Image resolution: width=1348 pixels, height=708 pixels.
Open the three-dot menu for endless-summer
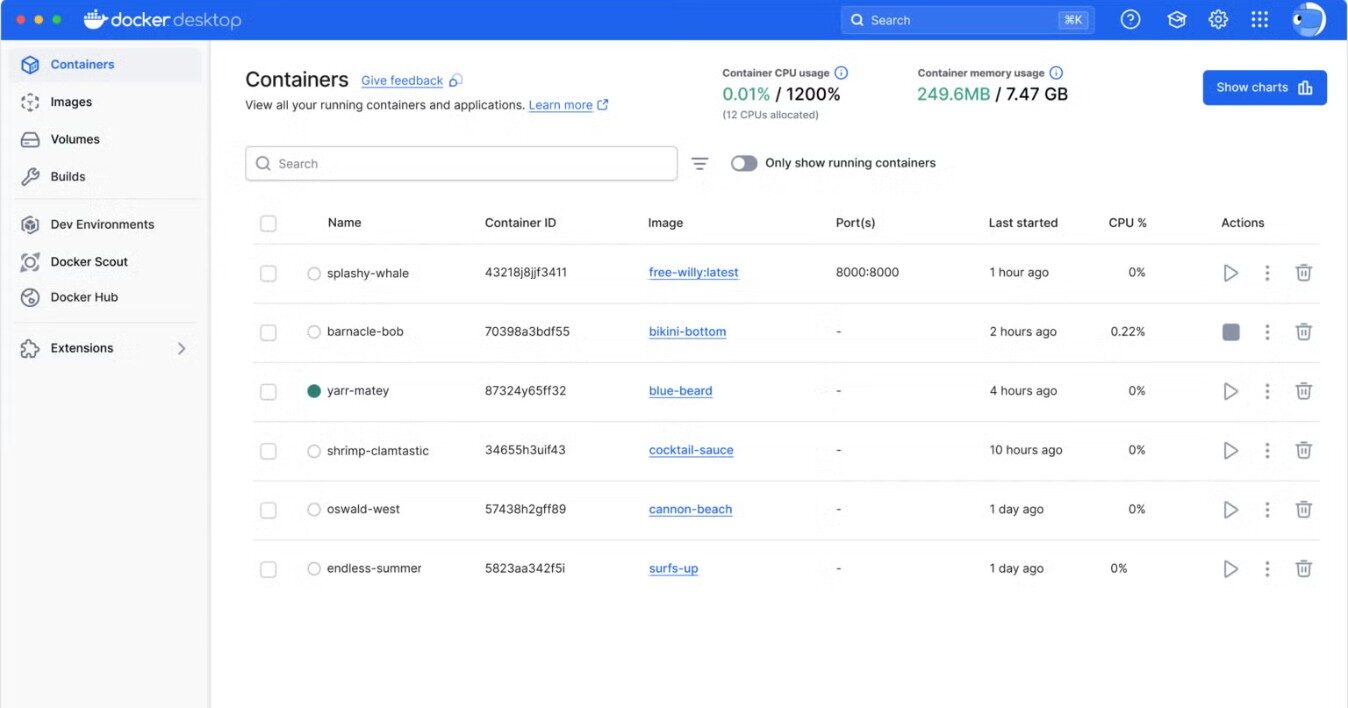pyautogui.click(x=1267, y=569)
